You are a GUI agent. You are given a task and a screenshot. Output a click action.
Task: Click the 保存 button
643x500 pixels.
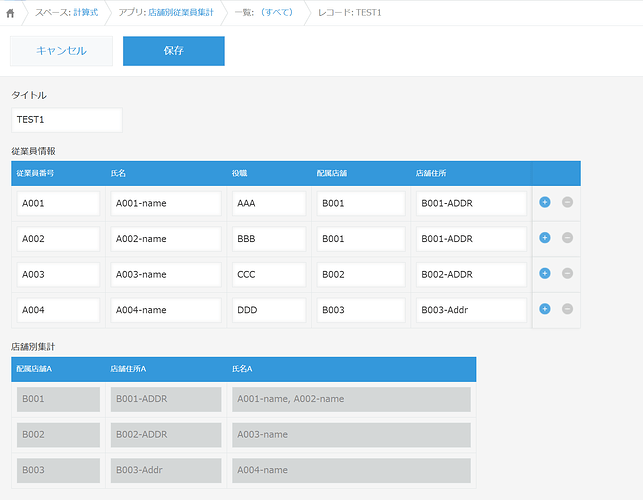point(173,51)
